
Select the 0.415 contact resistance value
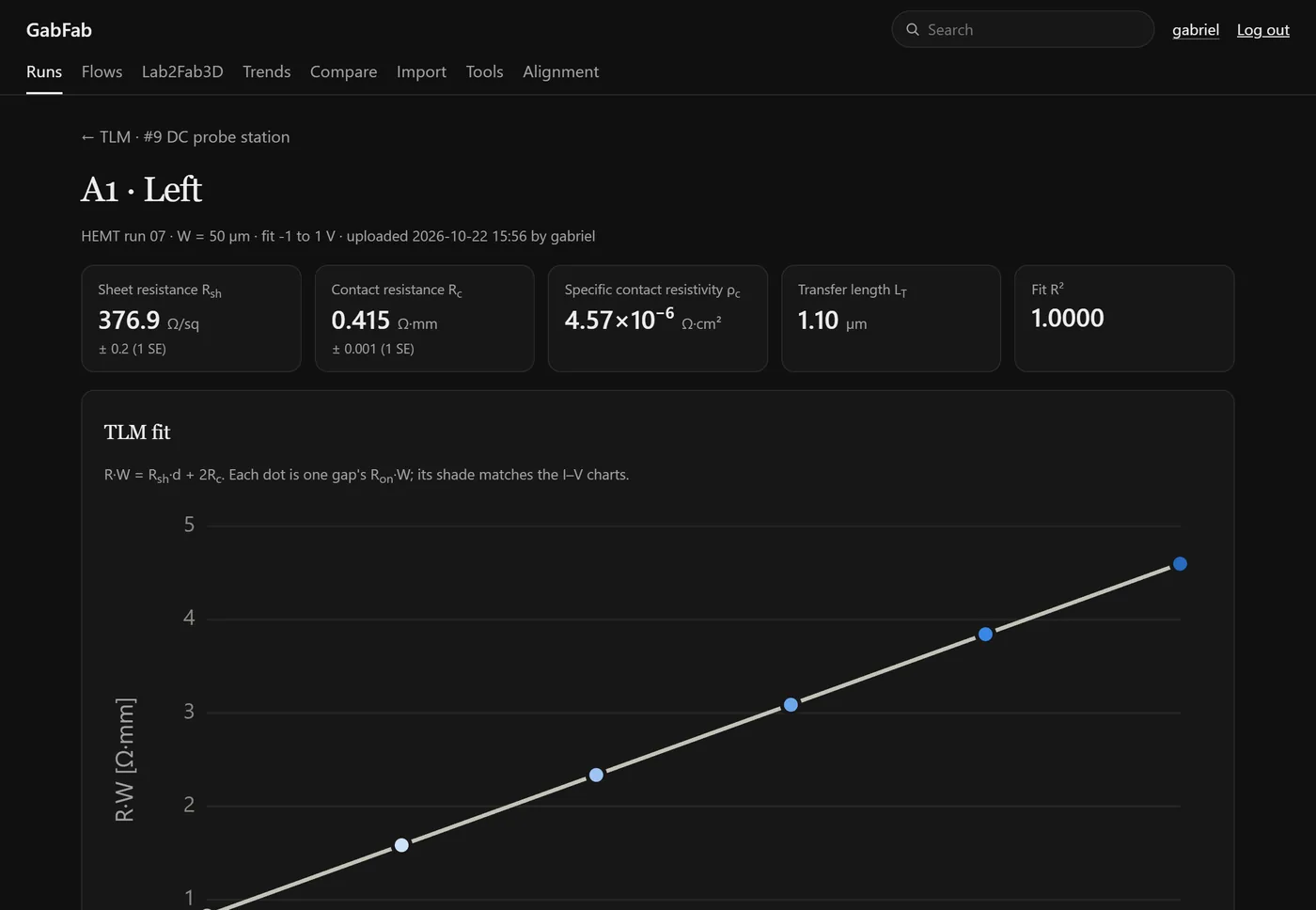[x=360, y=321]
